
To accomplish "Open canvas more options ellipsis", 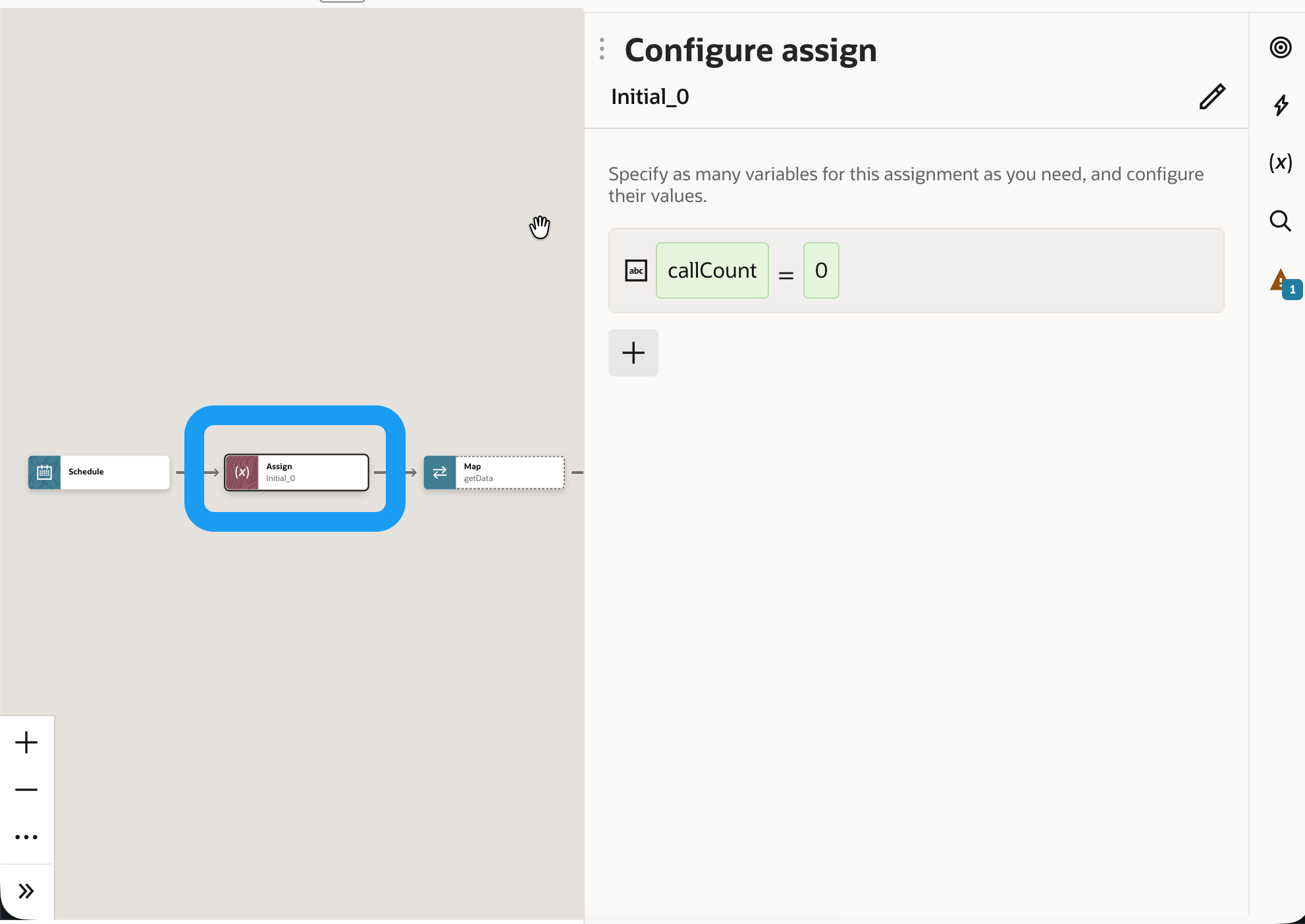I will tap(26, 837).
